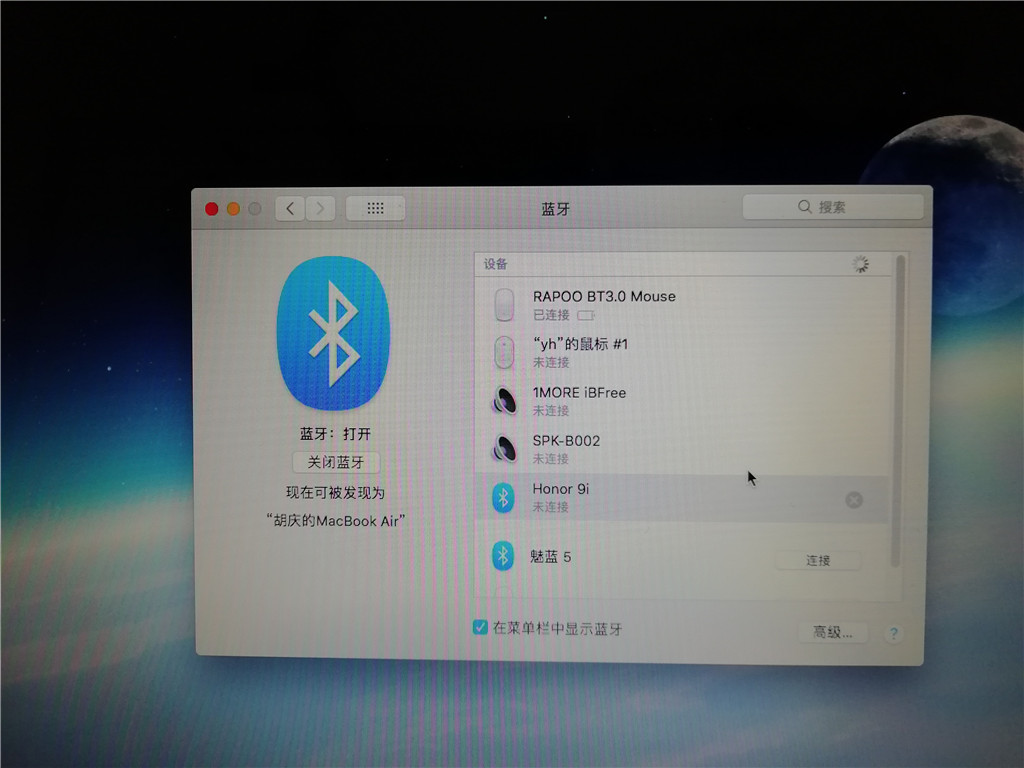
Task: Click the 1MORE iBFree speaker icon
Action: point(504,400)
